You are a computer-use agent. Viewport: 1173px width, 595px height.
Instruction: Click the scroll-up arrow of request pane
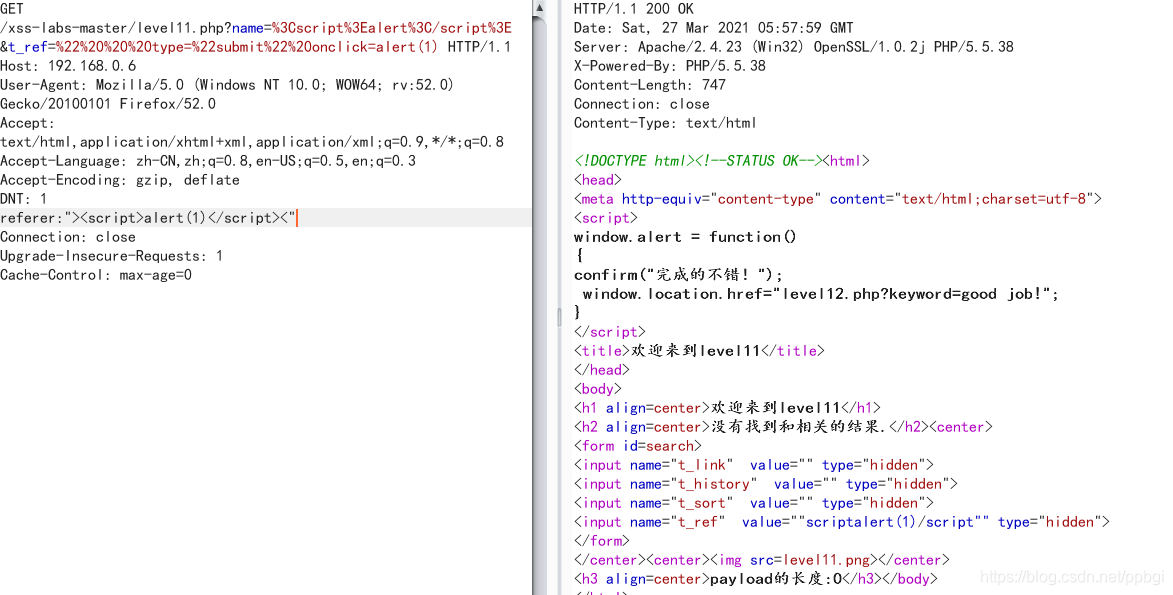click(539, 7)
